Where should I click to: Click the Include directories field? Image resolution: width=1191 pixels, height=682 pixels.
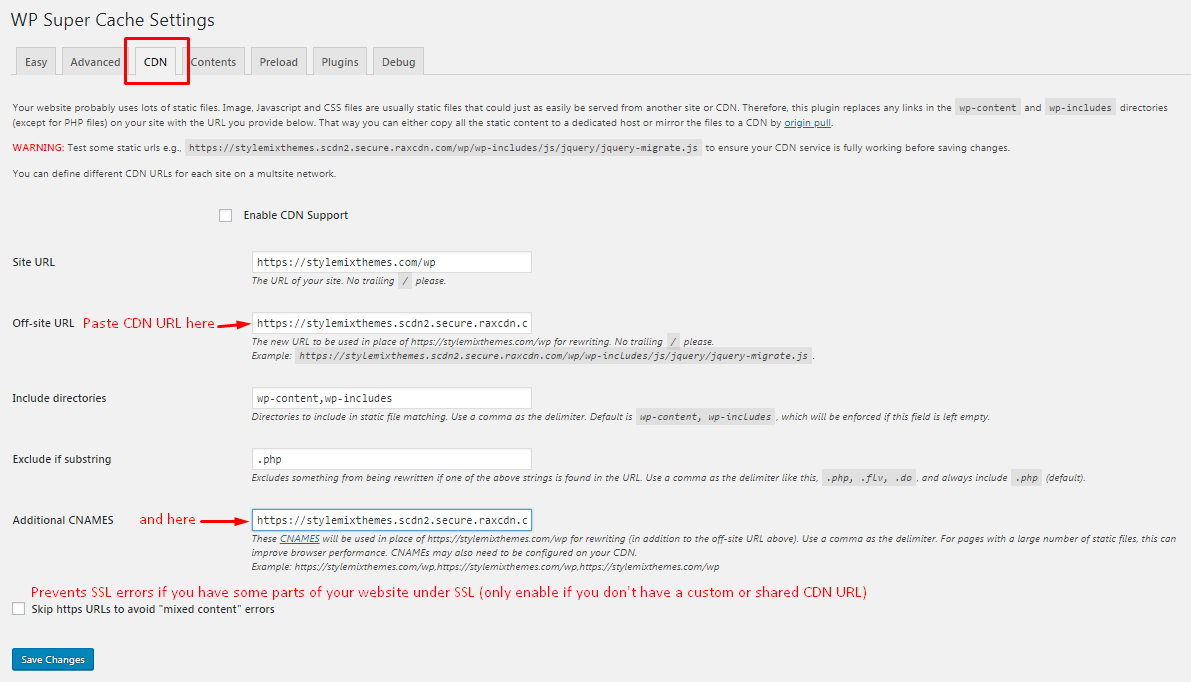pos(391,398)
